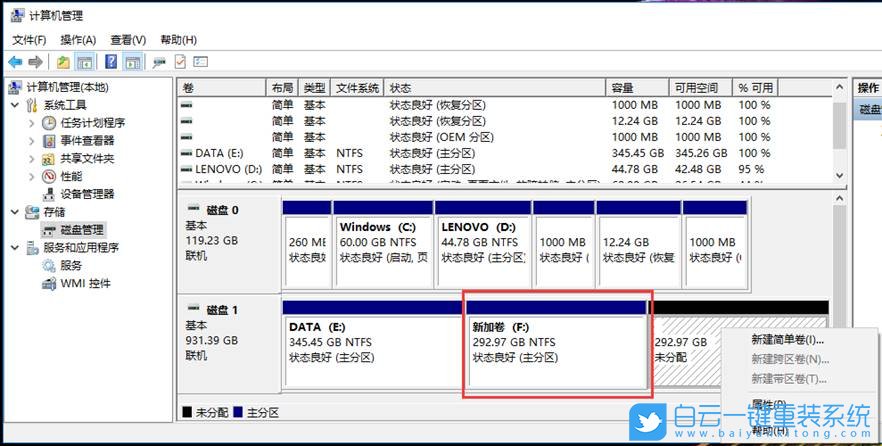Screen dimensions: 882x446
Task: Open 设备管理器 in the tree
Action: (x=87, y=194)
